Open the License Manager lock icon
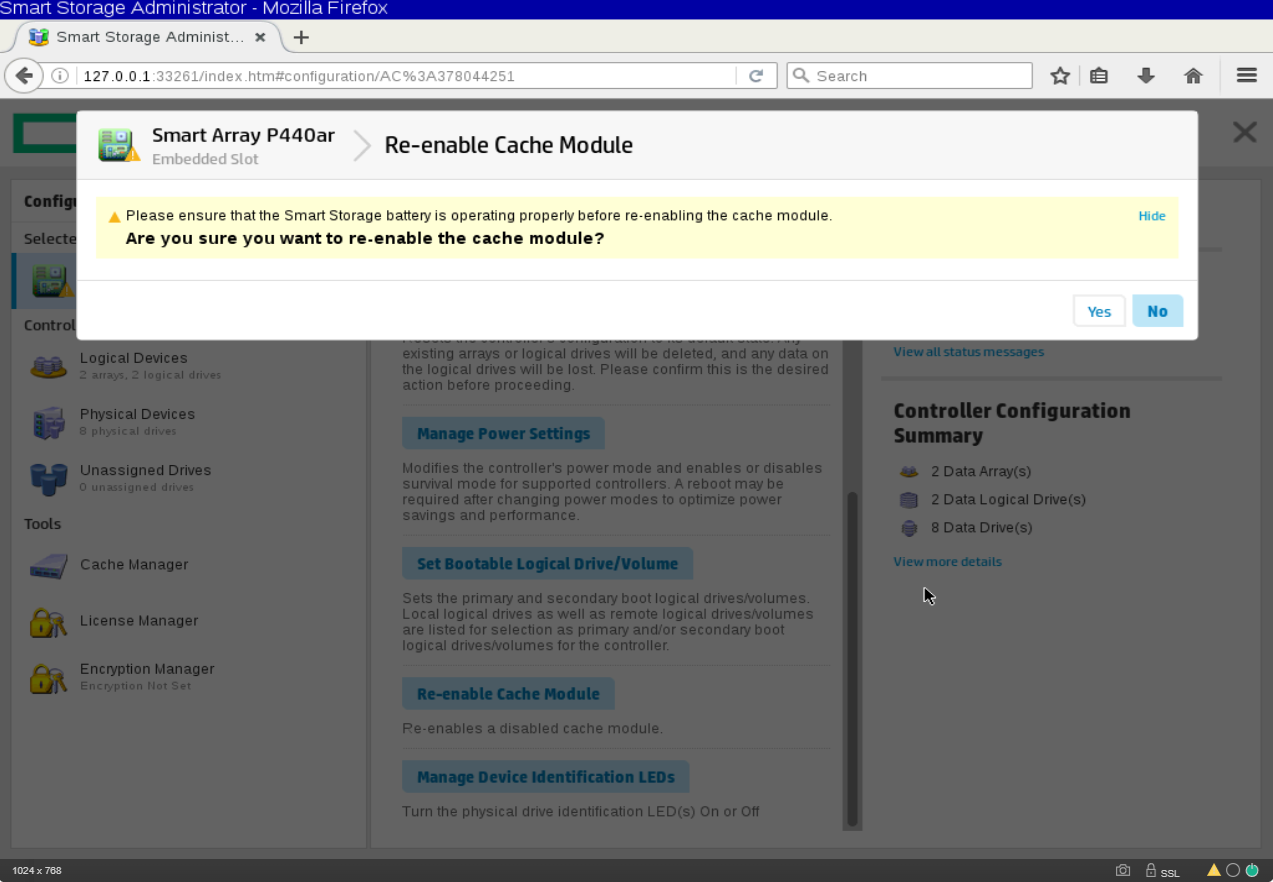The width and height of the screenshot is (1273, 882). tap(48, 622)
